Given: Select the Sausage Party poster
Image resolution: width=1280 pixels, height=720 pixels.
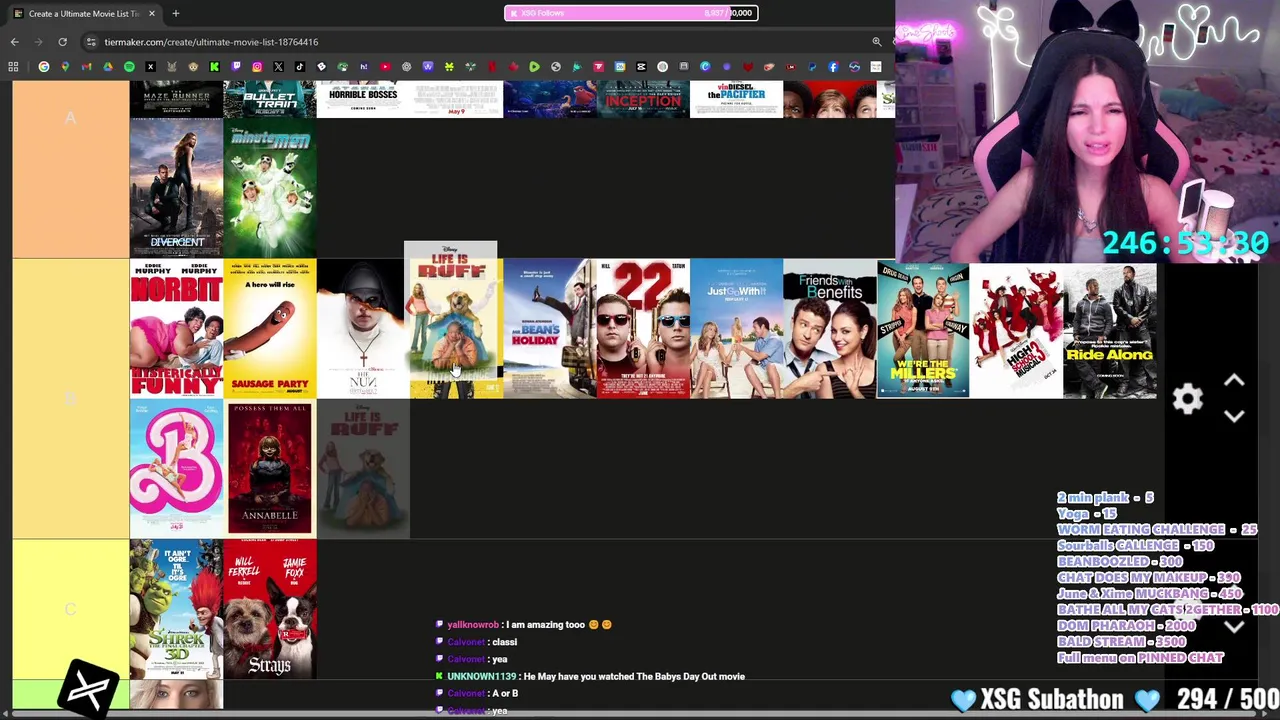Looking at the screenshot, I should pyautogui.click(x=270, y=328).
